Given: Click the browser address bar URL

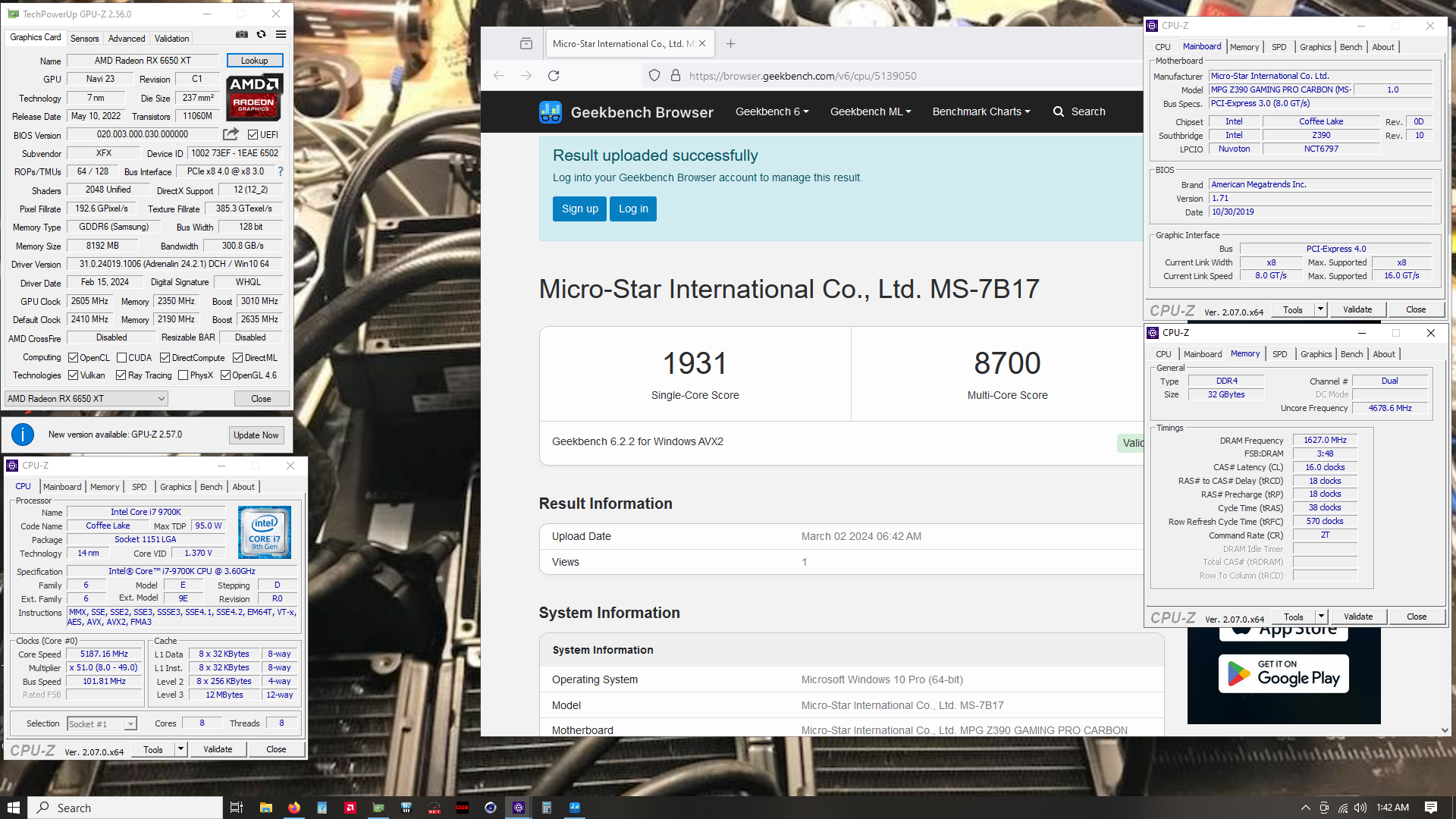Looking at the screenshot, I should pos(803,76).
